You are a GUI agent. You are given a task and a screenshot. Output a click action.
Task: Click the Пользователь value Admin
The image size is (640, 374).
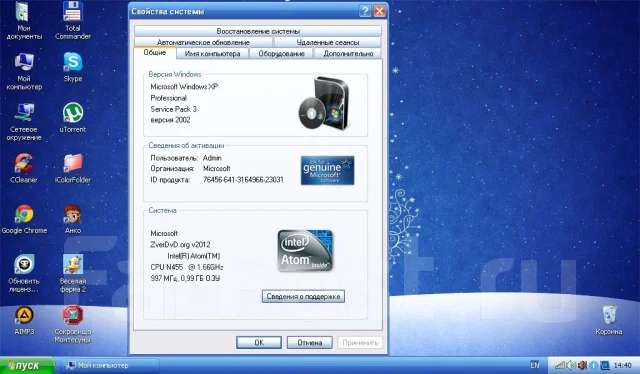212,158
